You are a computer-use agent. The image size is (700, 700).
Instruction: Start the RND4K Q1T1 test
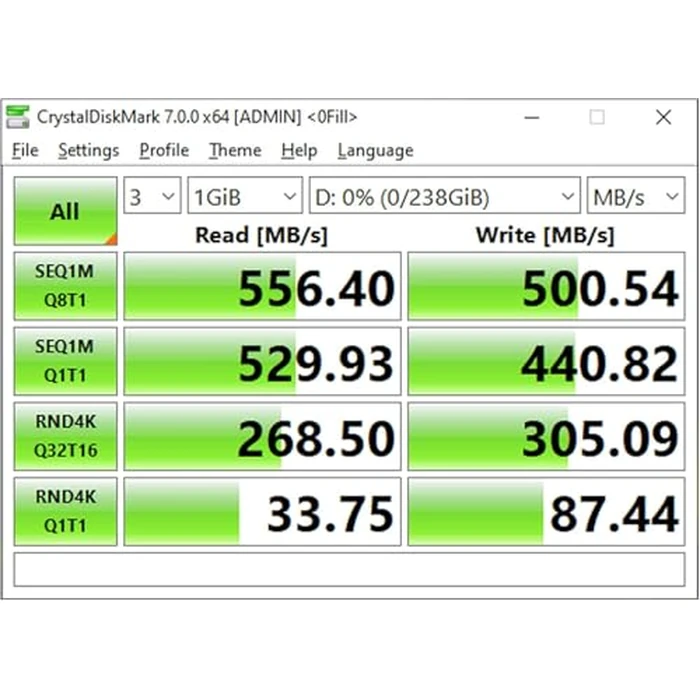(66, 511)
